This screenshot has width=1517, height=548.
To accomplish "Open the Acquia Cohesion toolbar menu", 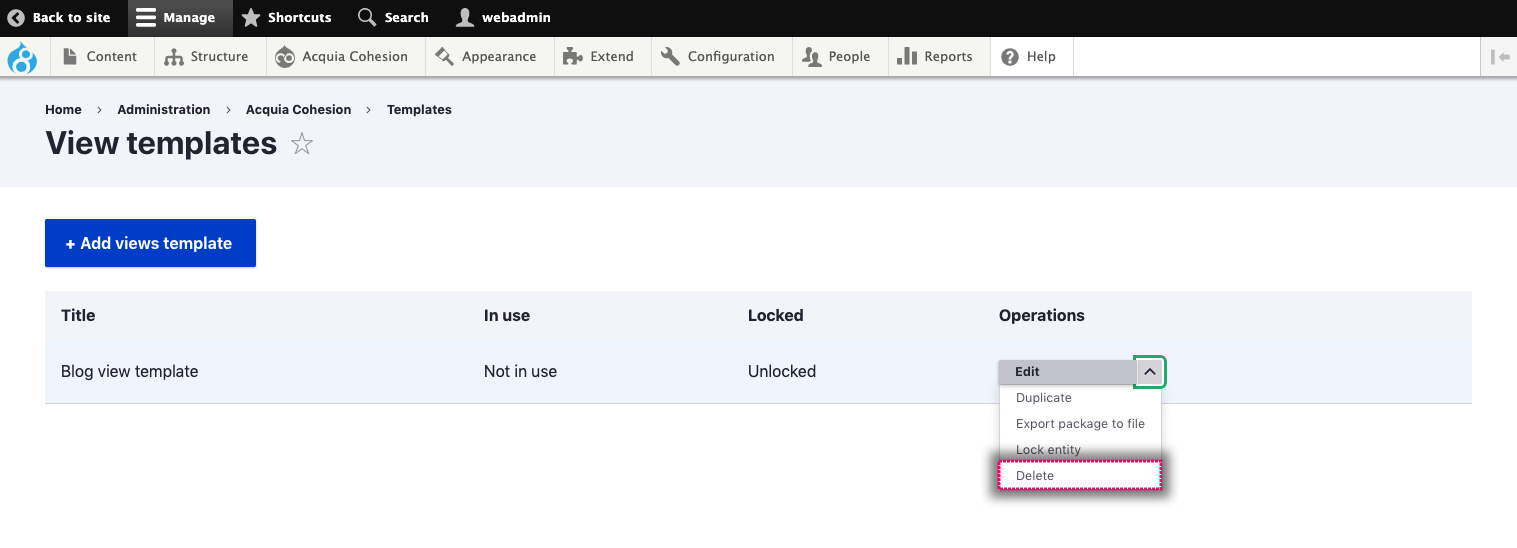I will pos(342,57).
